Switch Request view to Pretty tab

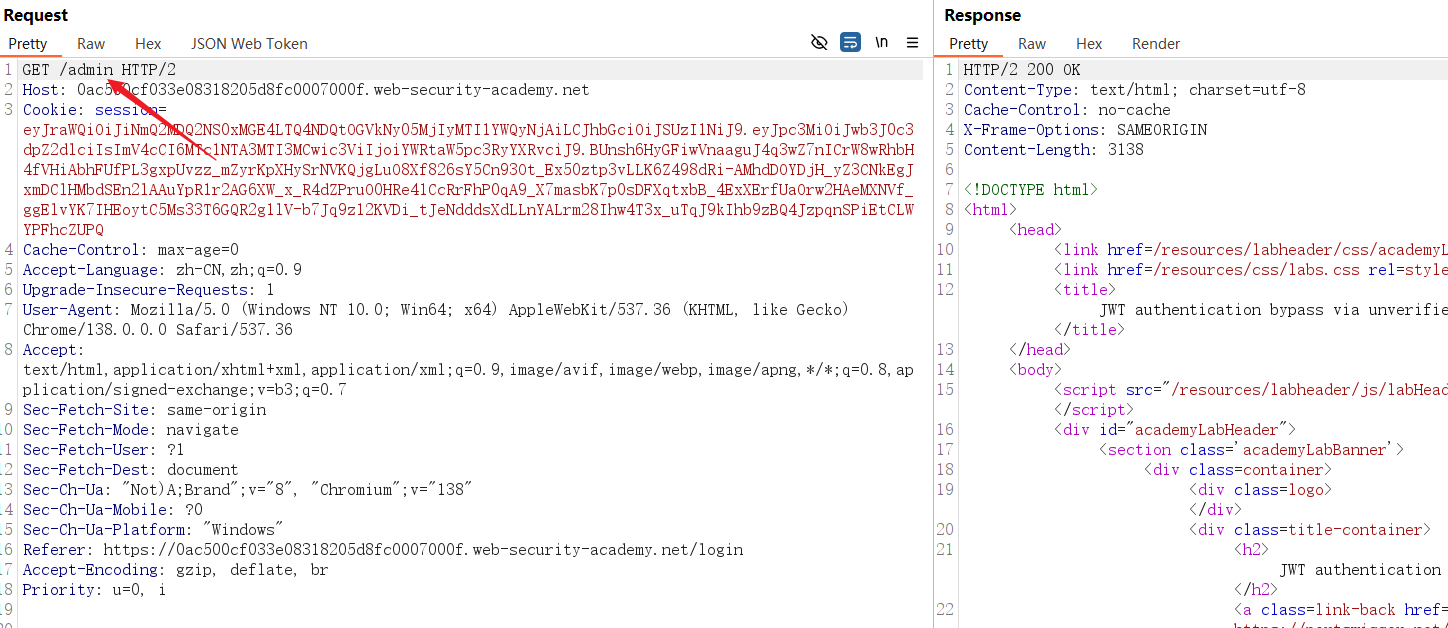tap(28, 43)
